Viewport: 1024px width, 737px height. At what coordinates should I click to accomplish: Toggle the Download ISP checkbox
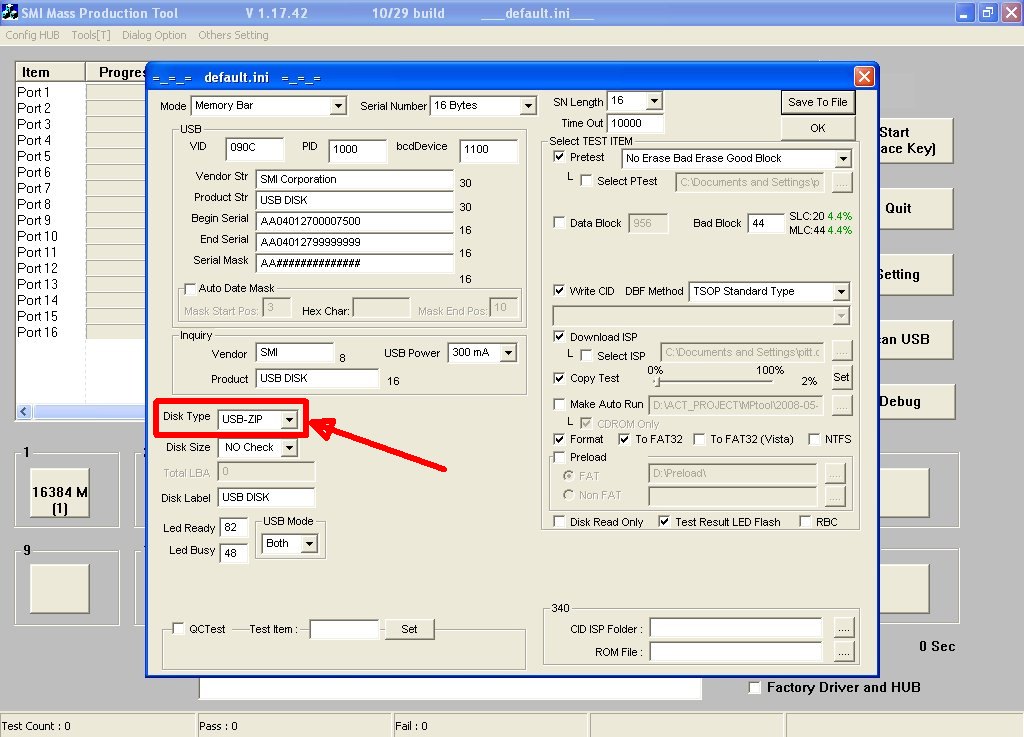coord(559,337)
